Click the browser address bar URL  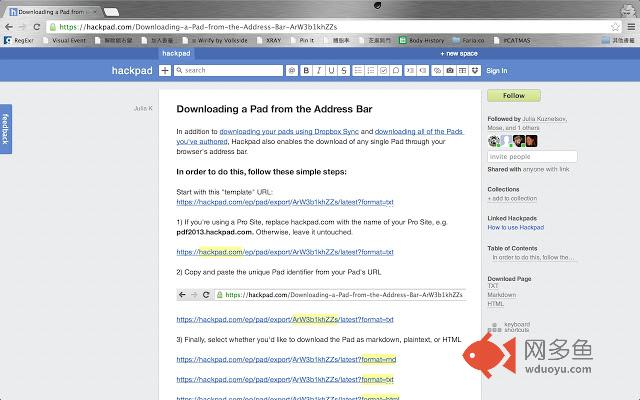198,27
